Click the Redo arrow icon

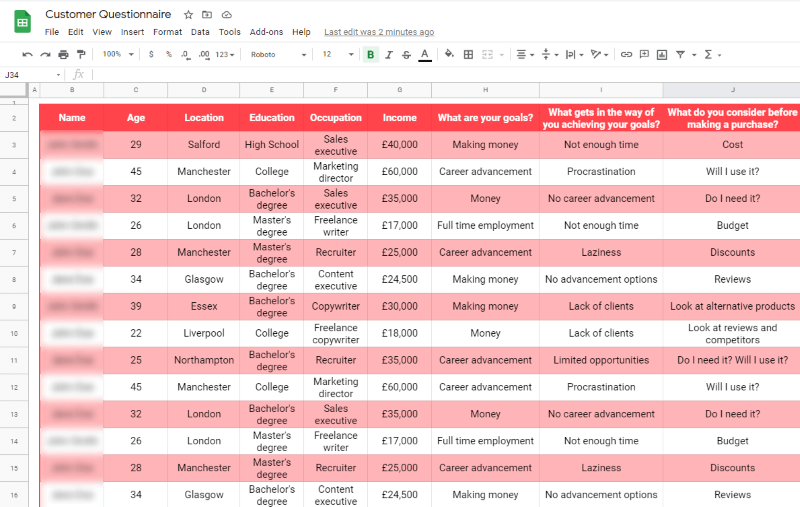(x=45, y=55)
